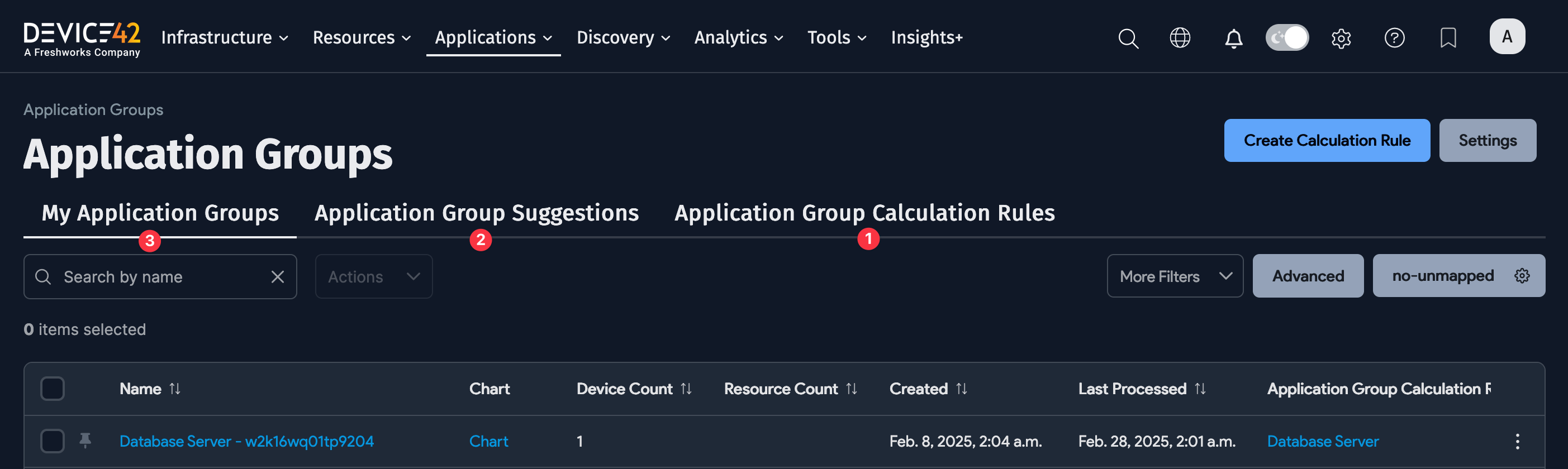Open the Chart link for Database Server
This screenshot has width=1568, height=469.
pyautogui.click(x=488, y=441)
